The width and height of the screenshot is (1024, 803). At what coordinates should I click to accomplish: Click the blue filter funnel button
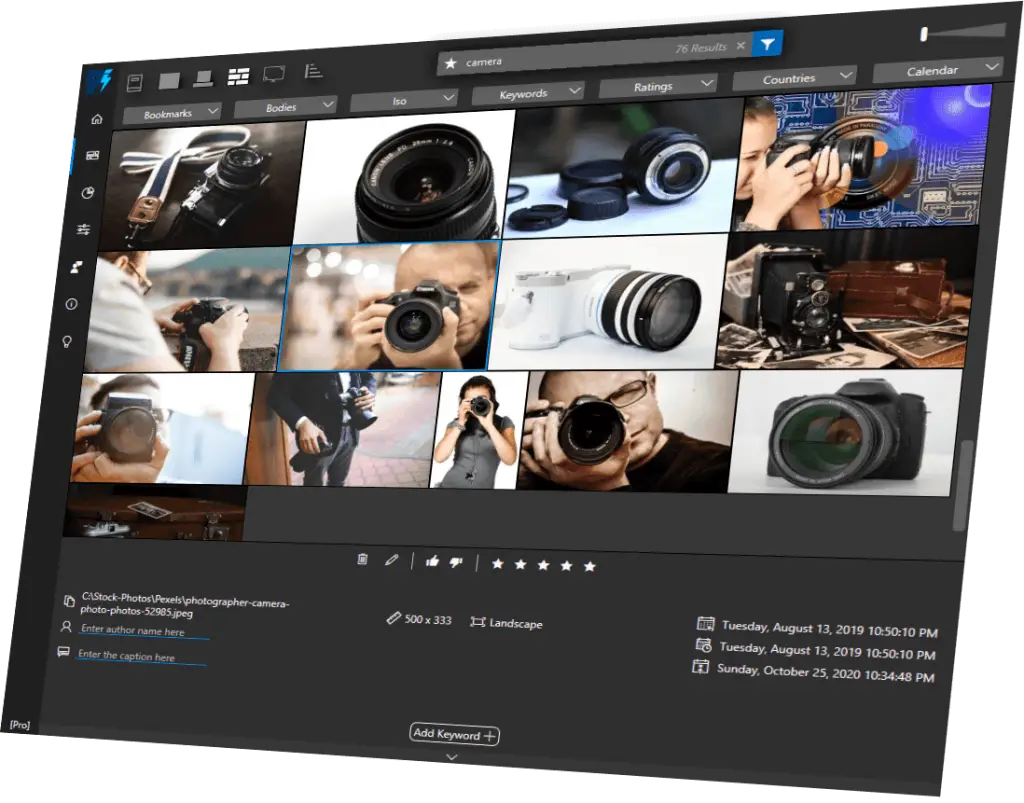pos(767,44)
